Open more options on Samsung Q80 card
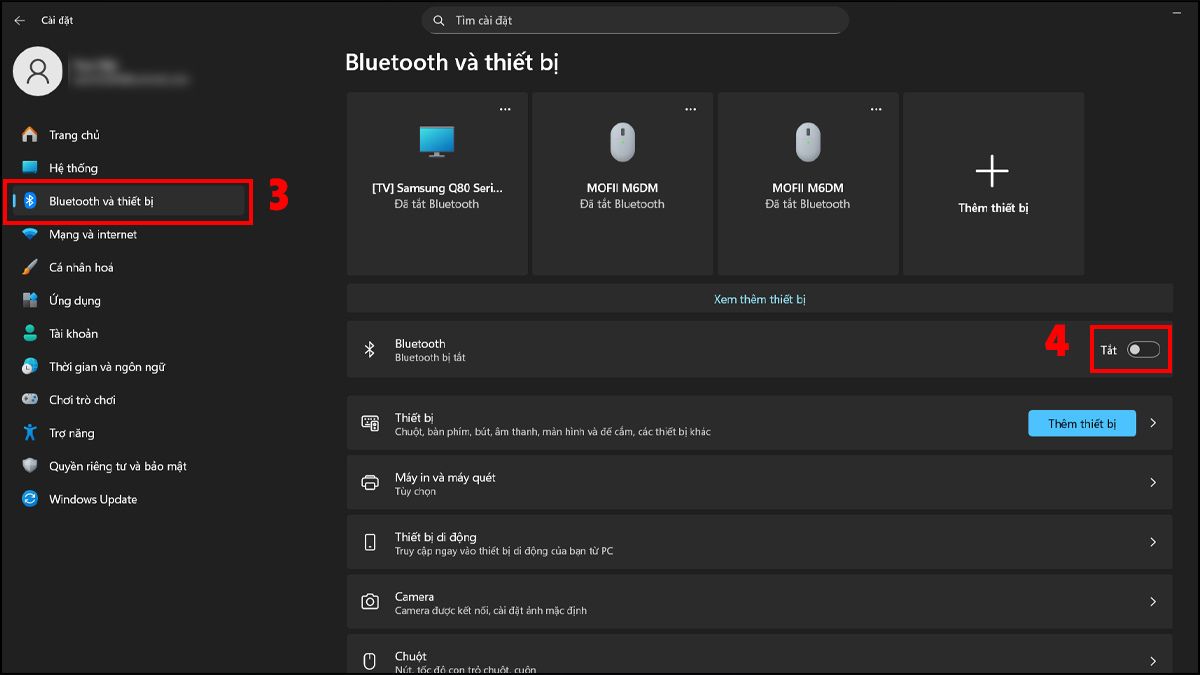1200x675 pixels. pos(506,107)
